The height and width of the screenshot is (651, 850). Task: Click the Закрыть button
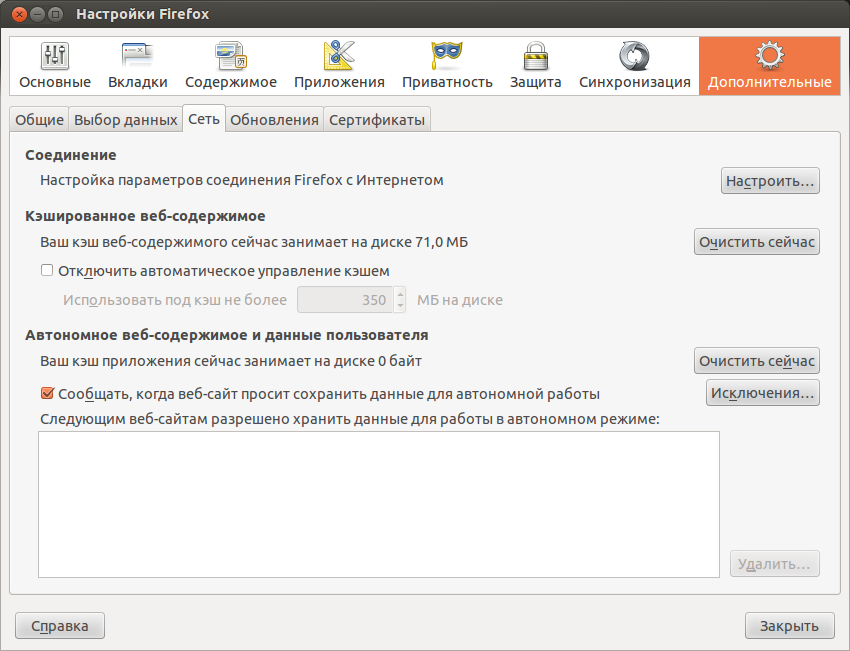click(789, 626)
